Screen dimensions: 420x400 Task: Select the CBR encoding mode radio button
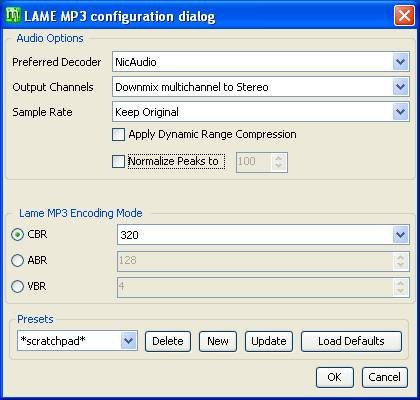(17, 235)
